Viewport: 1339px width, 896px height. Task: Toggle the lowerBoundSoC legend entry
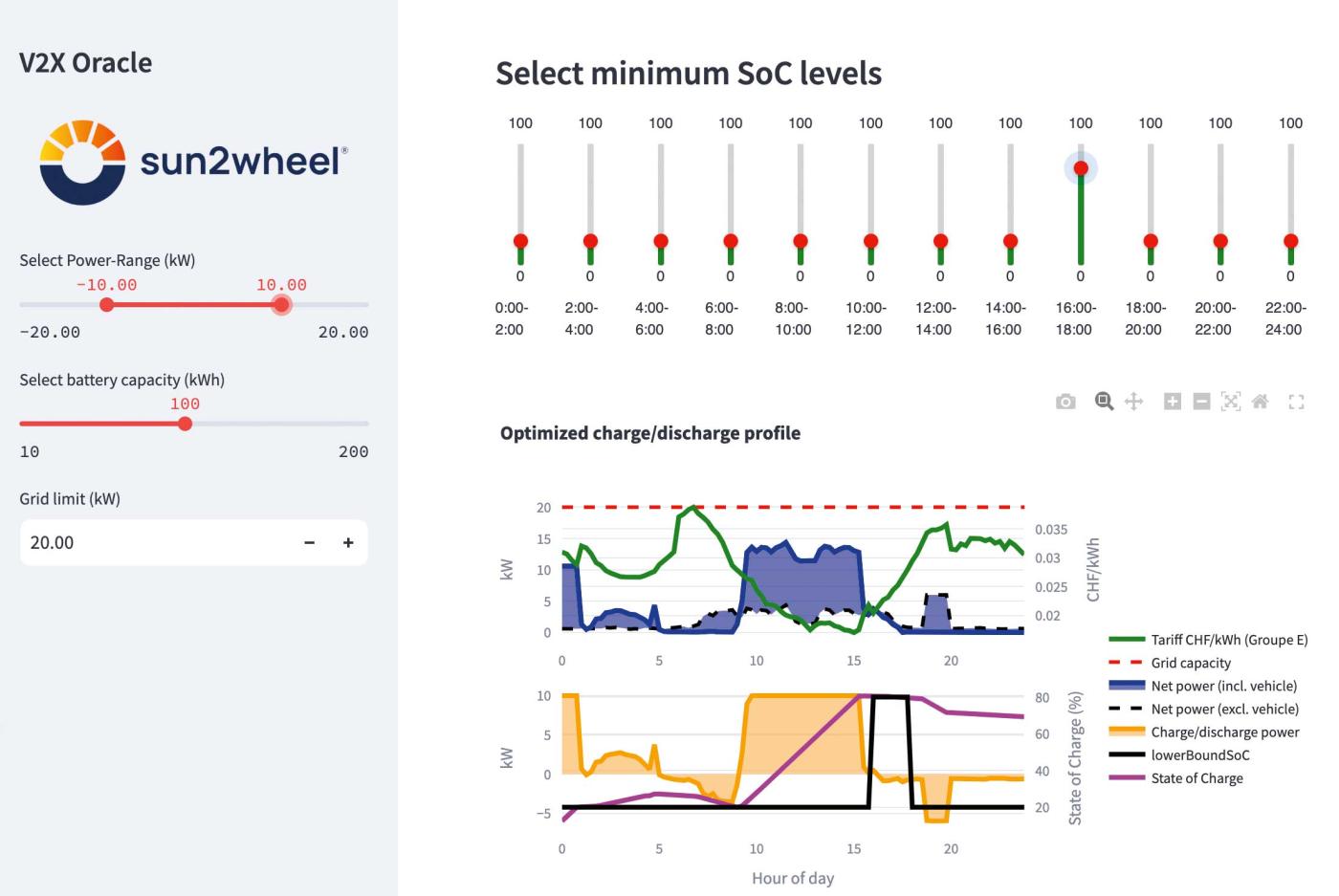pos(1199,755)
